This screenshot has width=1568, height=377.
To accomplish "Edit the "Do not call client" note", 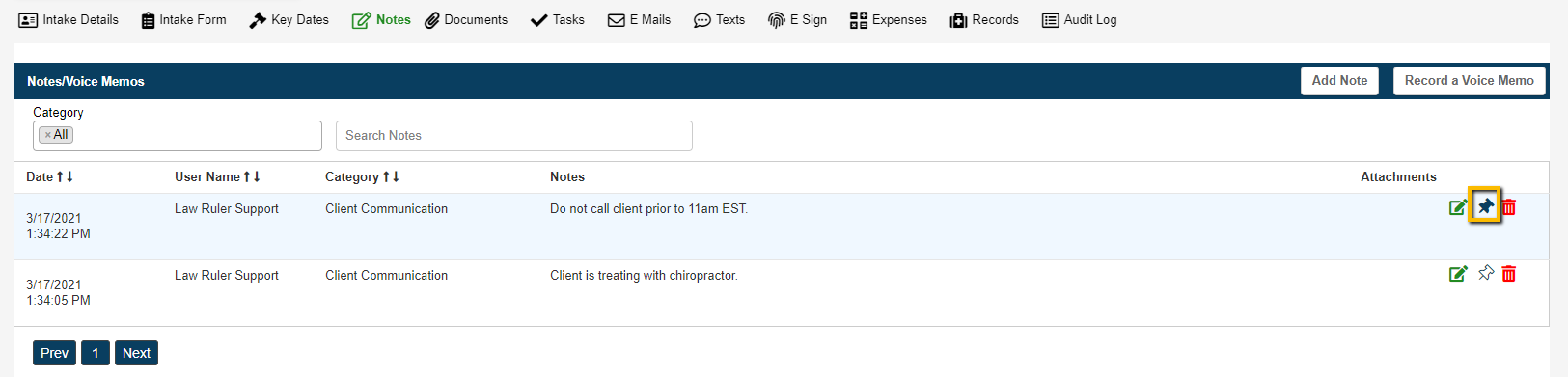I will [1458, 207].
